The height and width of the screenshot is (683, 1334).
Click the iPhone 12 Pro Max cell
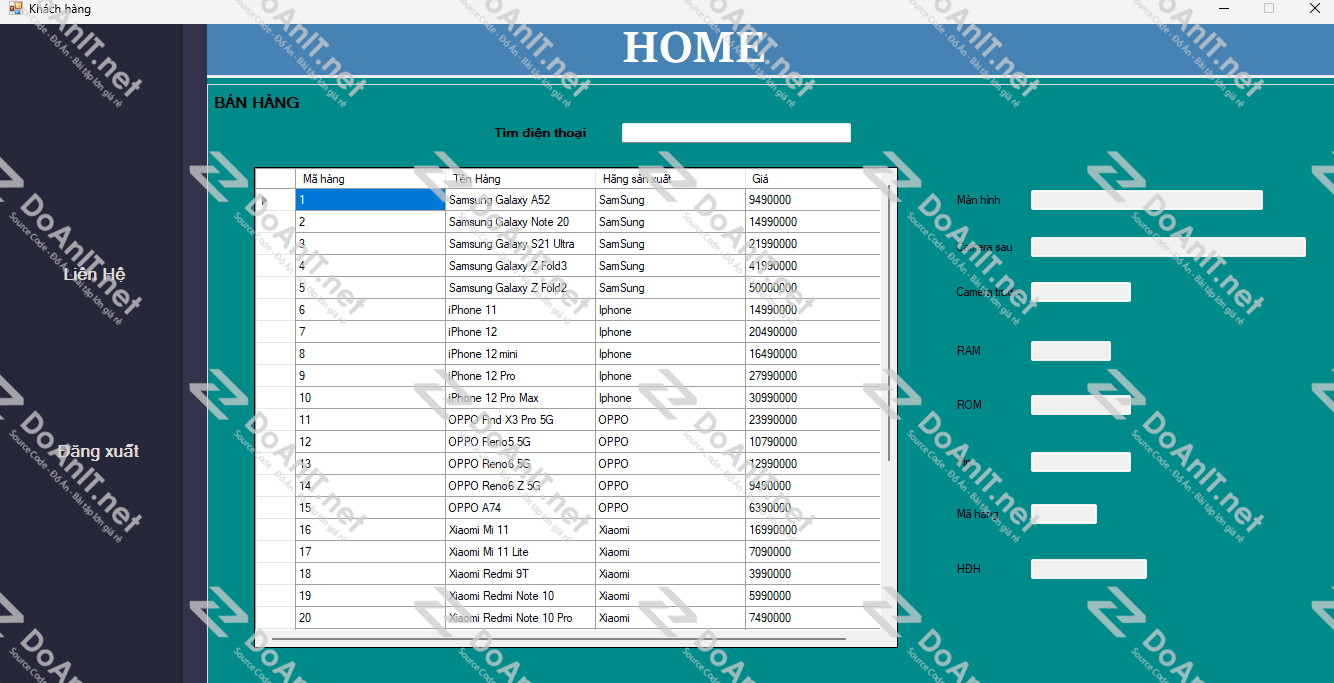(520, 398)
